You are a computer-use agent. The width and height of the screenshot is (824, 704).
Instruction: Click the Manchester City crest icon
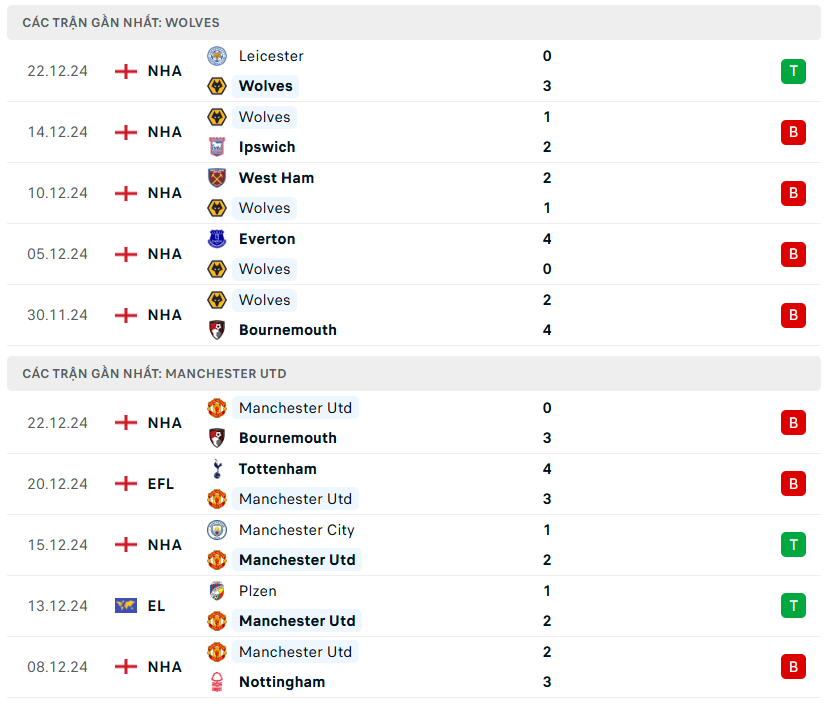coord(216,530)
